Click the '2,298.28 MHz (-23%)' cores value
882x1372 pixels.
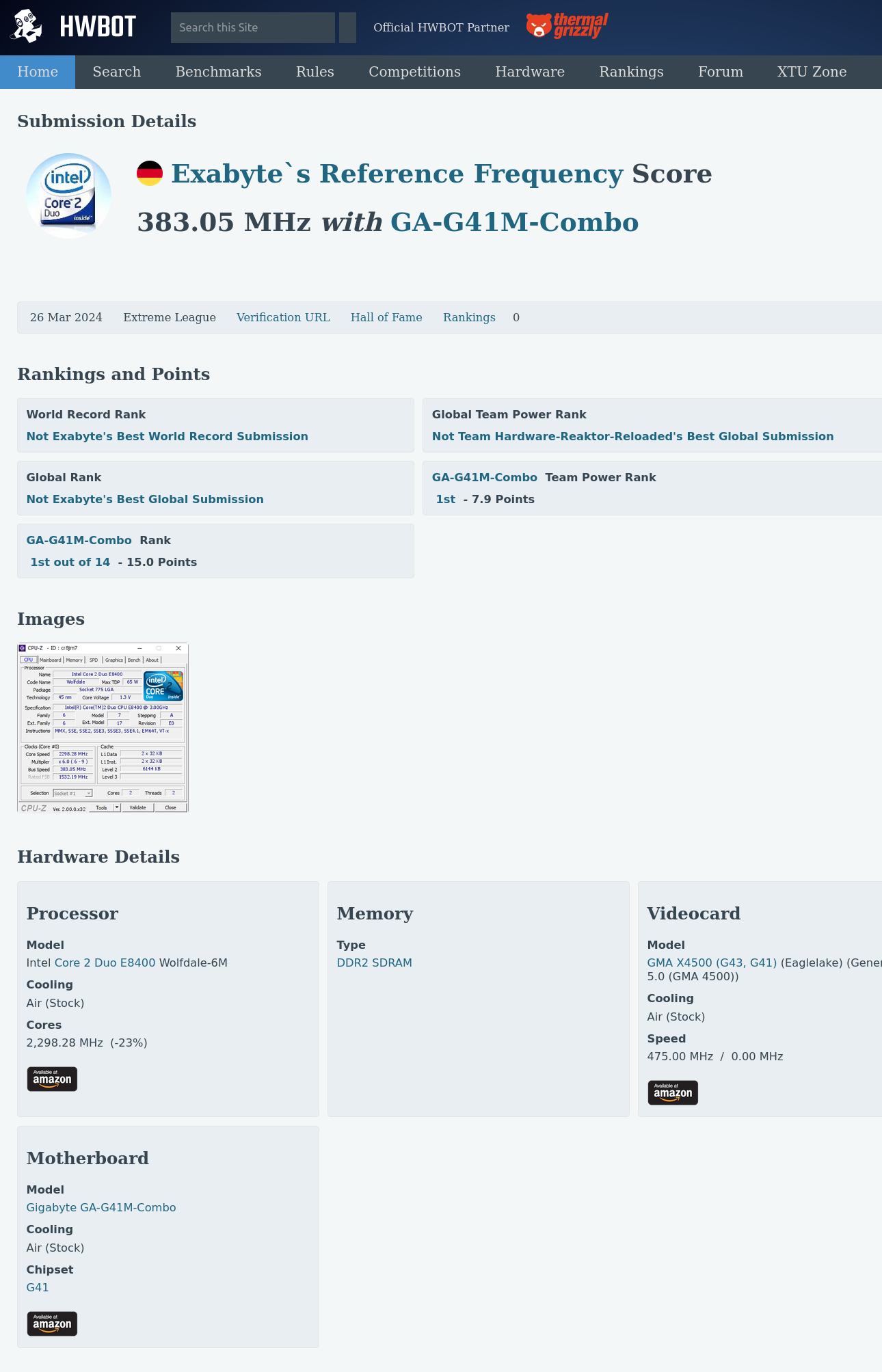pyautogui.click(x=87, y=1043)
